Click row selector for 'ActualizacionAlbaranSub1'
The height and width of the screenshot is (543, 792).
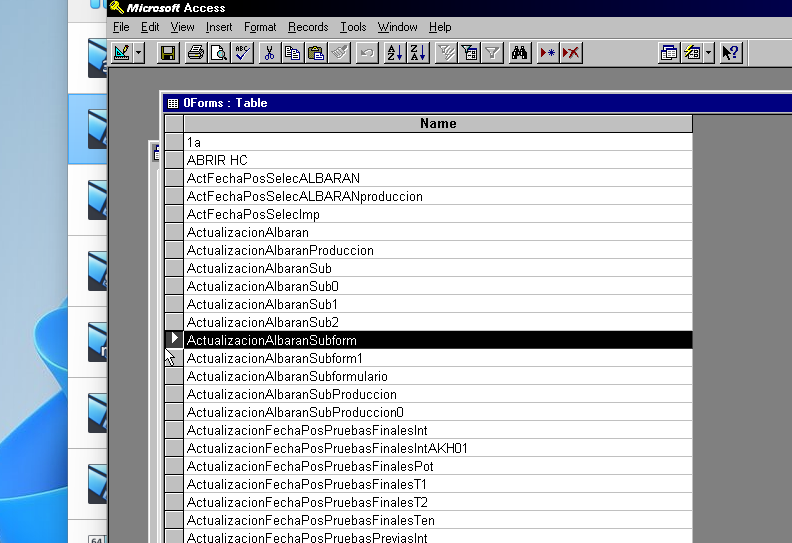(174, 304)
